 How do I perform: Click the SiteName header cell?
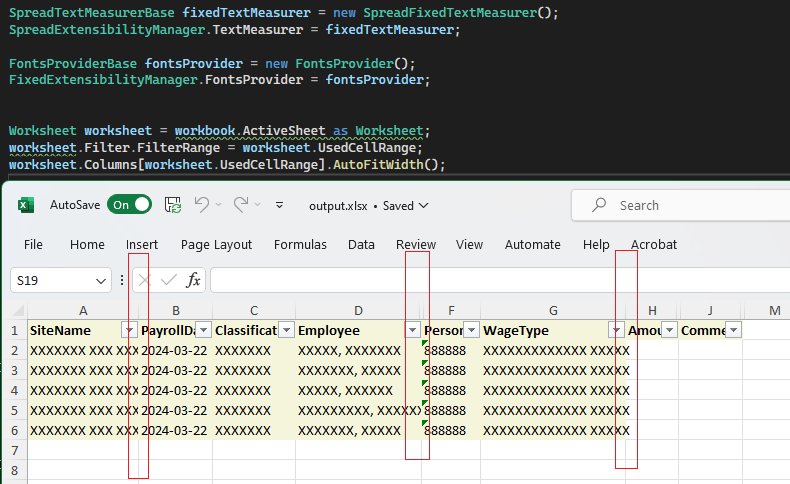coord(83,330)
